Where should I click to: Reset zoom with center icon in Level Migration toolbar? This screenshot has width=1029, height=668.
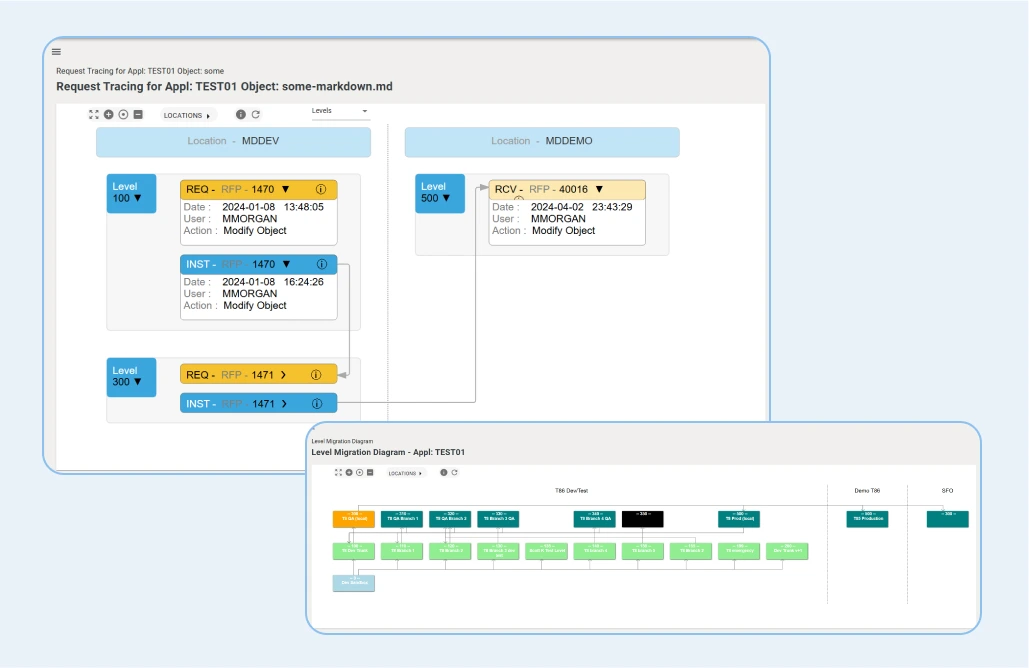coord(359,472)
